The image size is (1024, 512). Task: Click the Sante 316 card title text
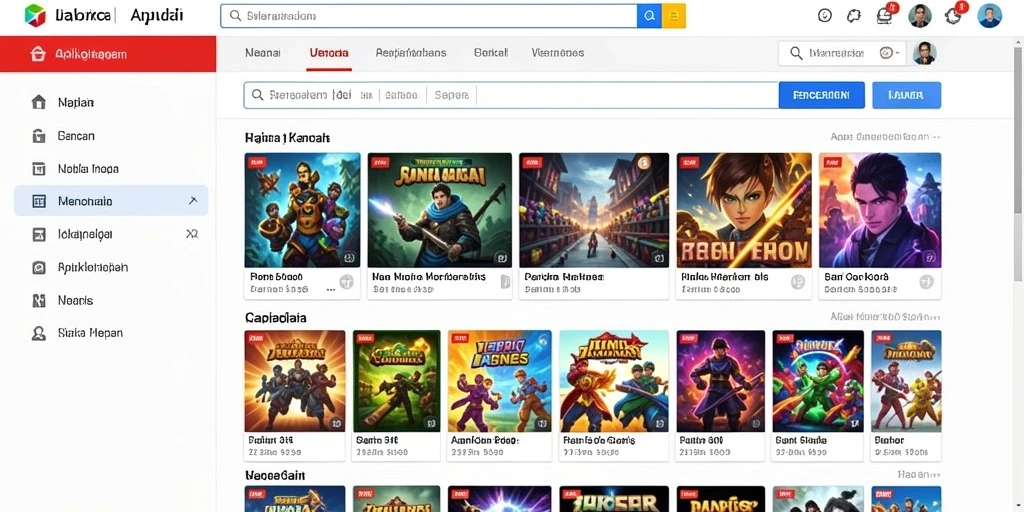coord(377,441)
